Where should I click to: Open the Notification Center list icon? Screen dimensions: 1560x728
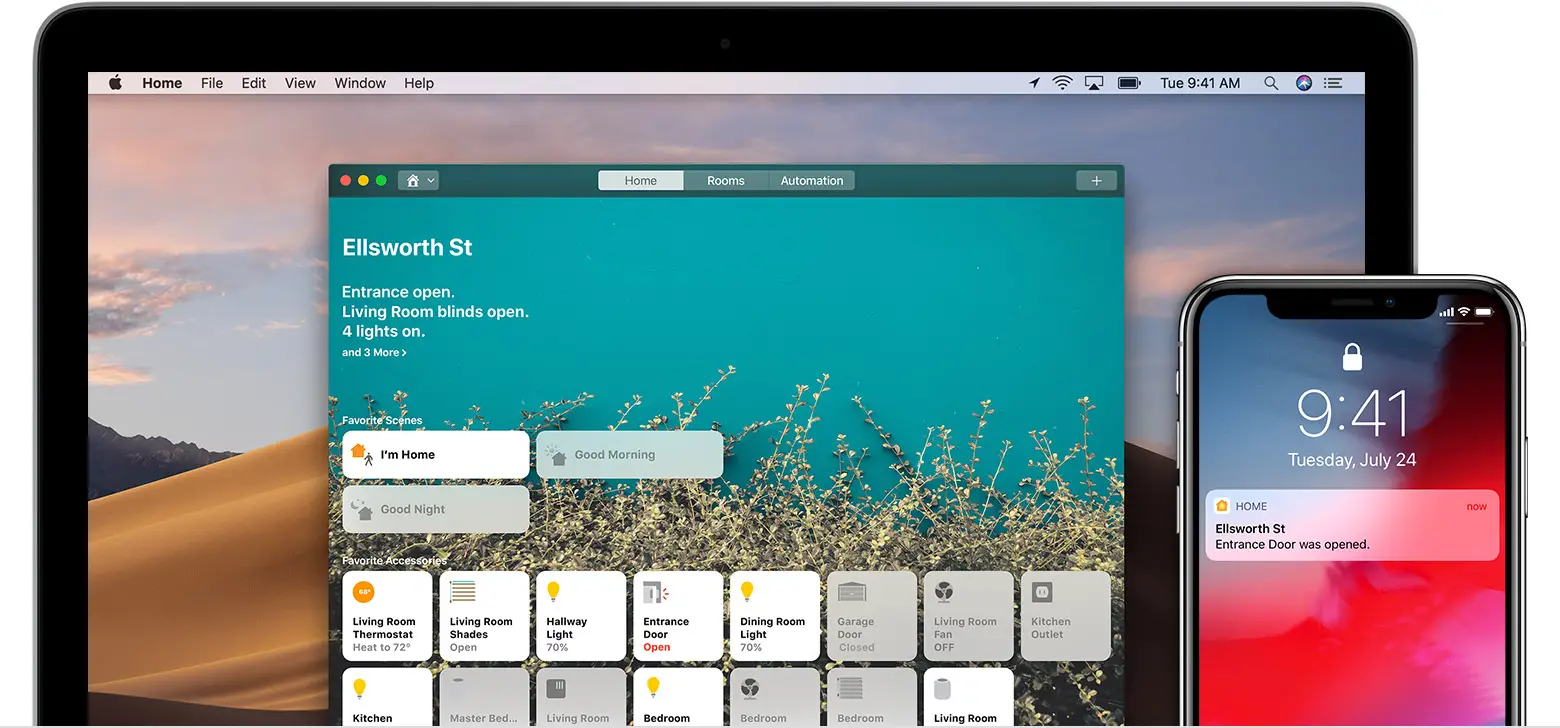pyautogui.click(x=1333, y=83)
